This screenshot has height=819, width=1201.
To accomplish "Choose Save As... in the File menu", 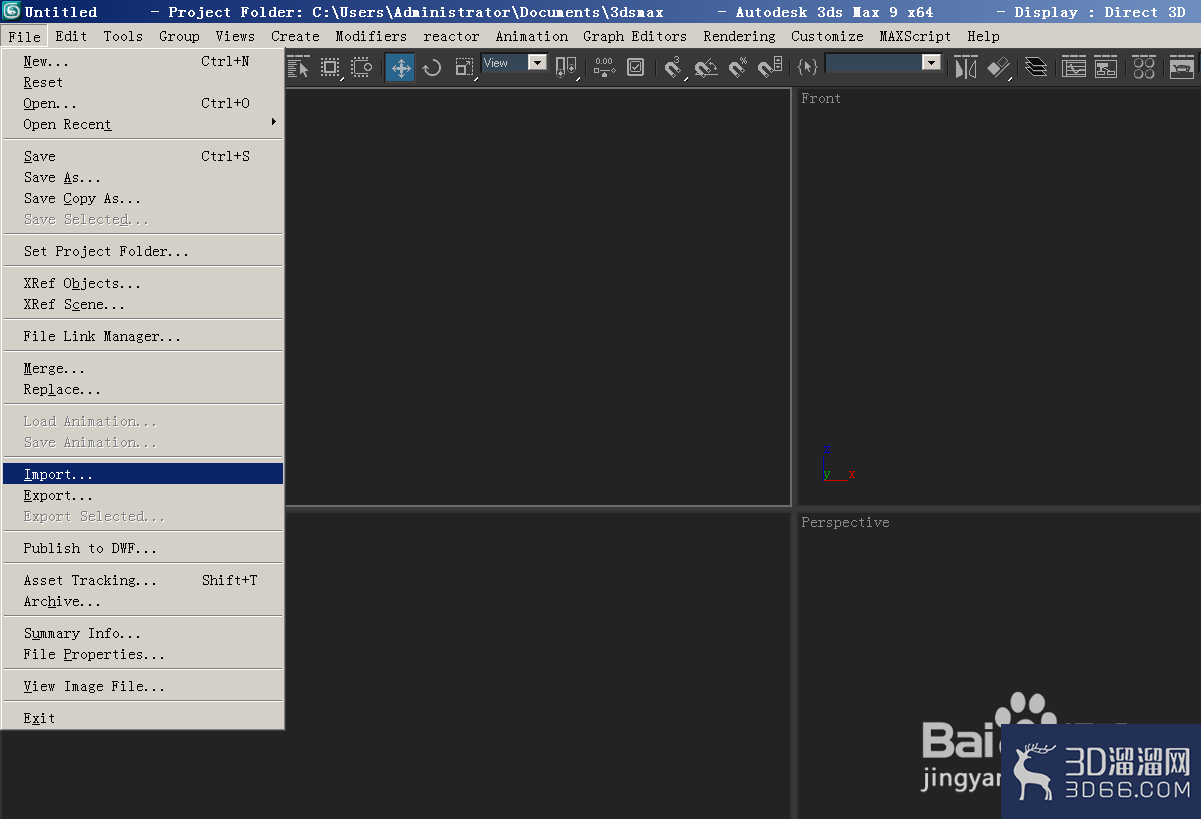I will click(x=142, y=177).
